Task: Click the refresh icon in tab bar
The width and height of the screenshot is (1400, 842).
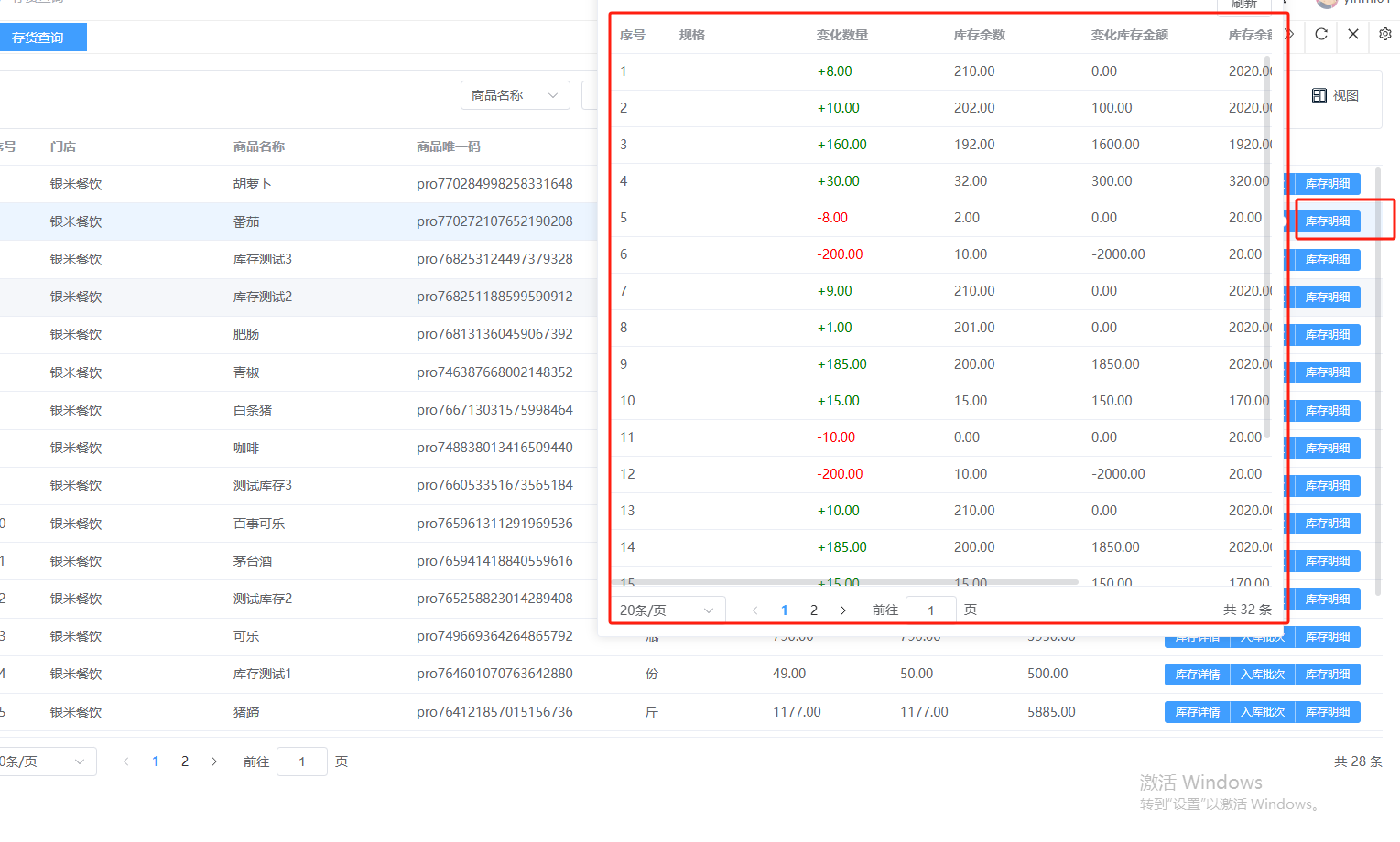Action: 1320,35
